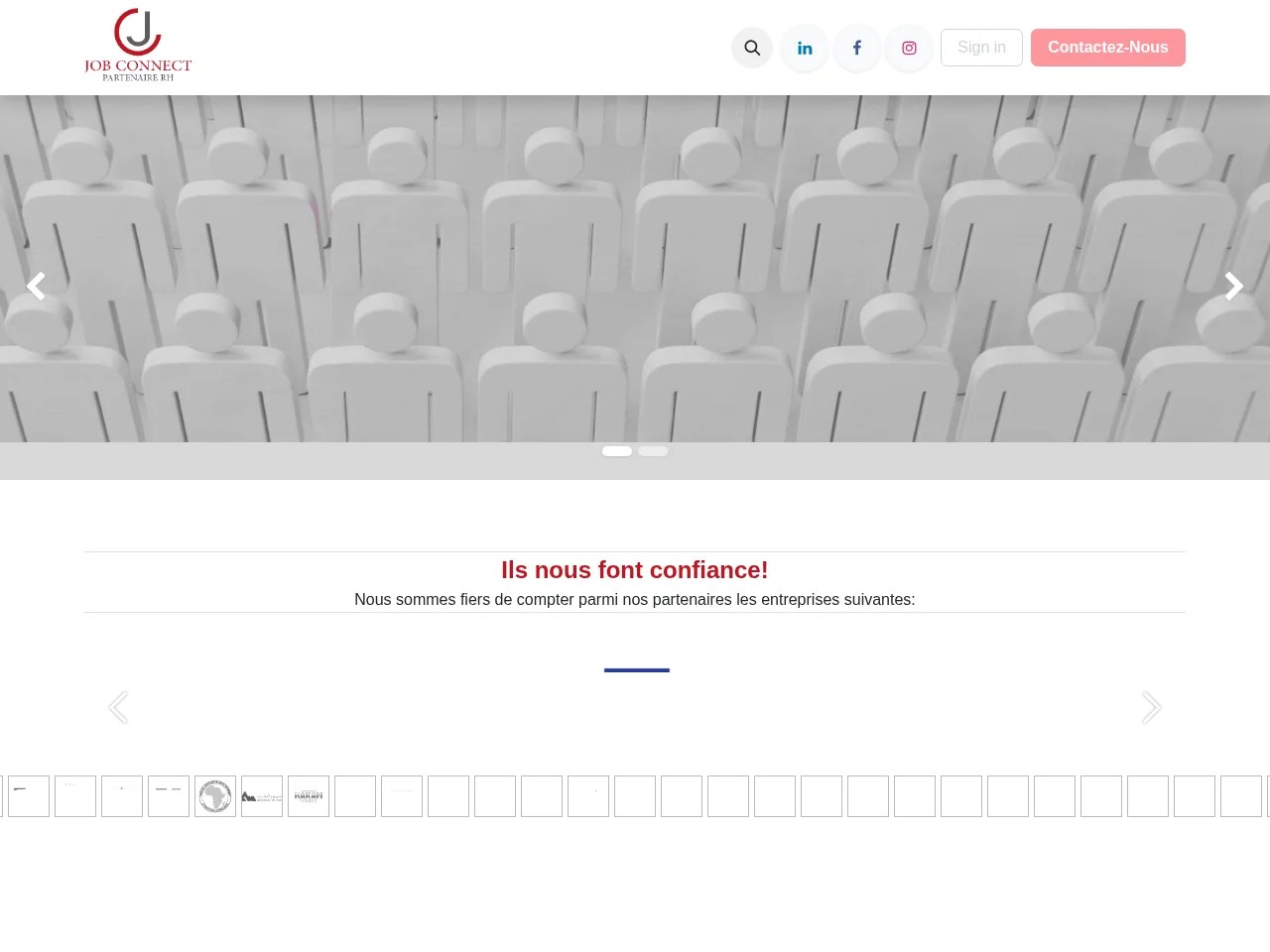Click the Job Connect logo
This screenshot has height=952, width=1270.
click(138, 45)
